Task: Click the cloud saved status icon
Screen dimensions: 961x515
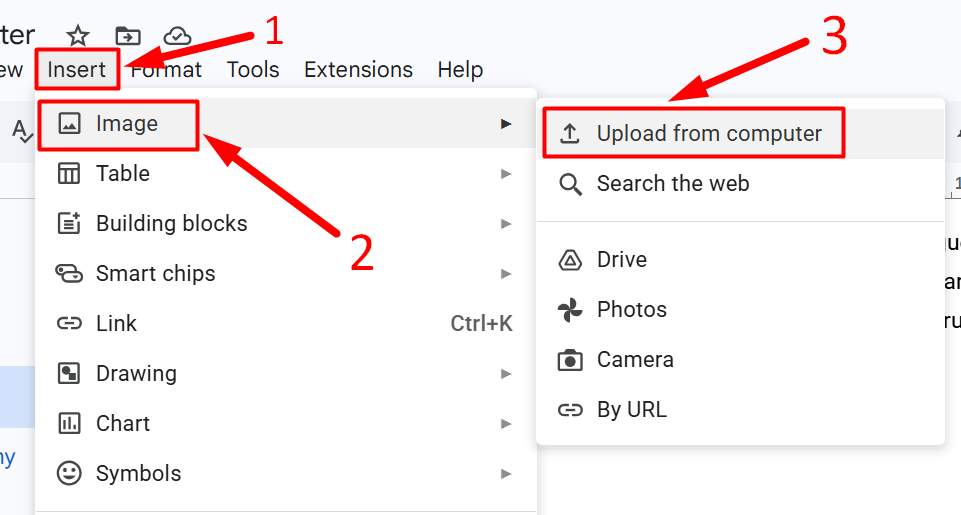Action: [x=177, y=35]
